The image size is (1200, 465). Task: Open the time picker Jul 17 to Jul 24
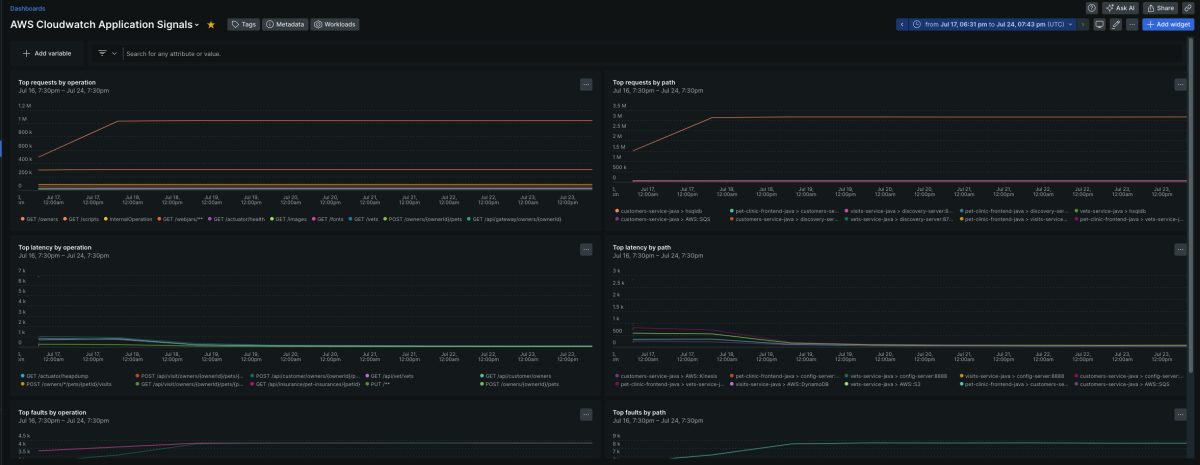pos(992,24)
